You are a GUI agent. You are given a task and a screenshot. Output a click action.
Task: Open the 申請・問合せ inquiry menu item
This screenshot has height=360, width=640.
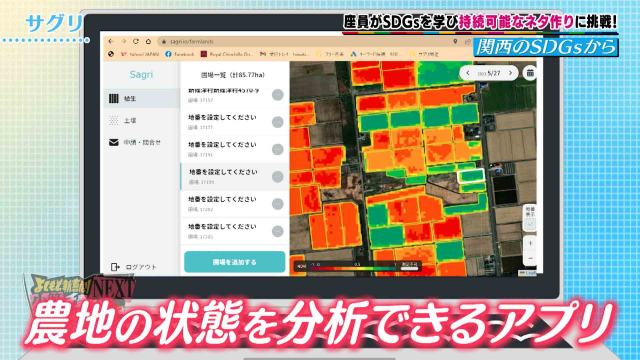[x=142, y=142]
